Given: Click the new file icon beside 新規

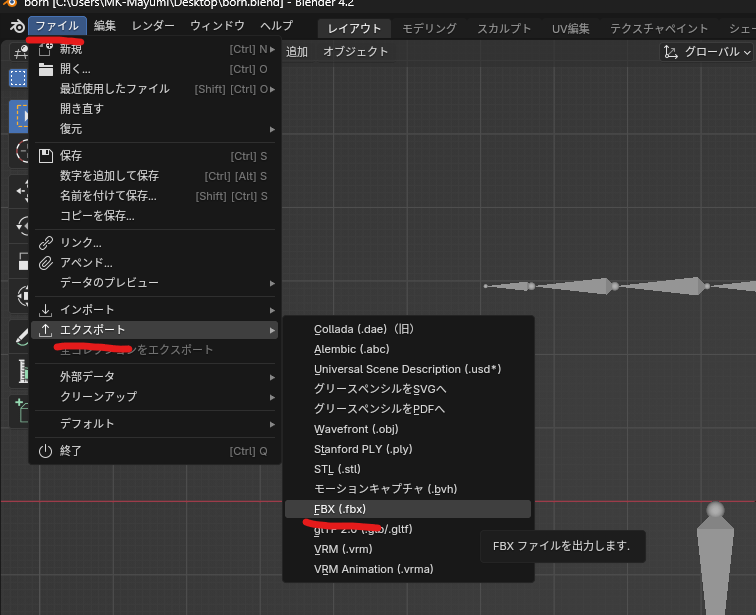Looking at the screenshot, I should pyautogui.click(x=45, y=49).
